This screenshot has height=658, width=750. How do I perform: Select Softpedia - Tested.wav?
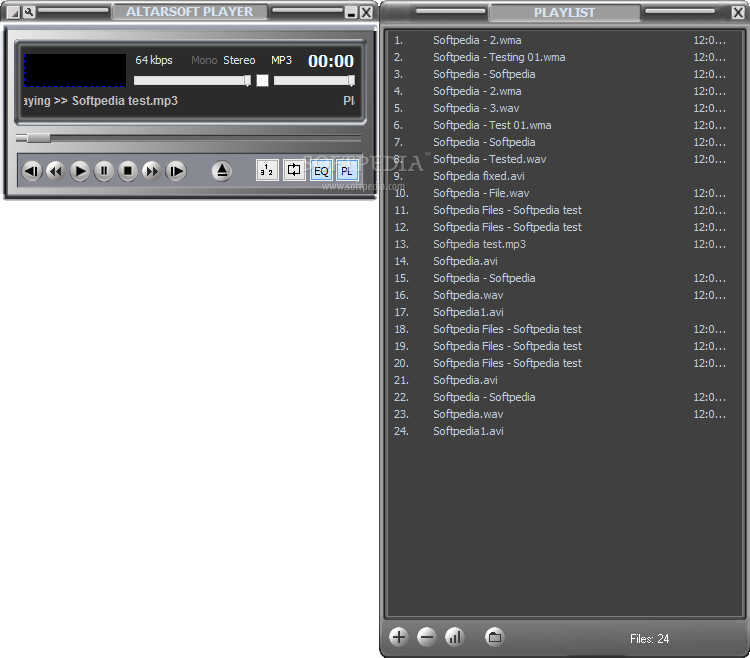pos(564,159)
